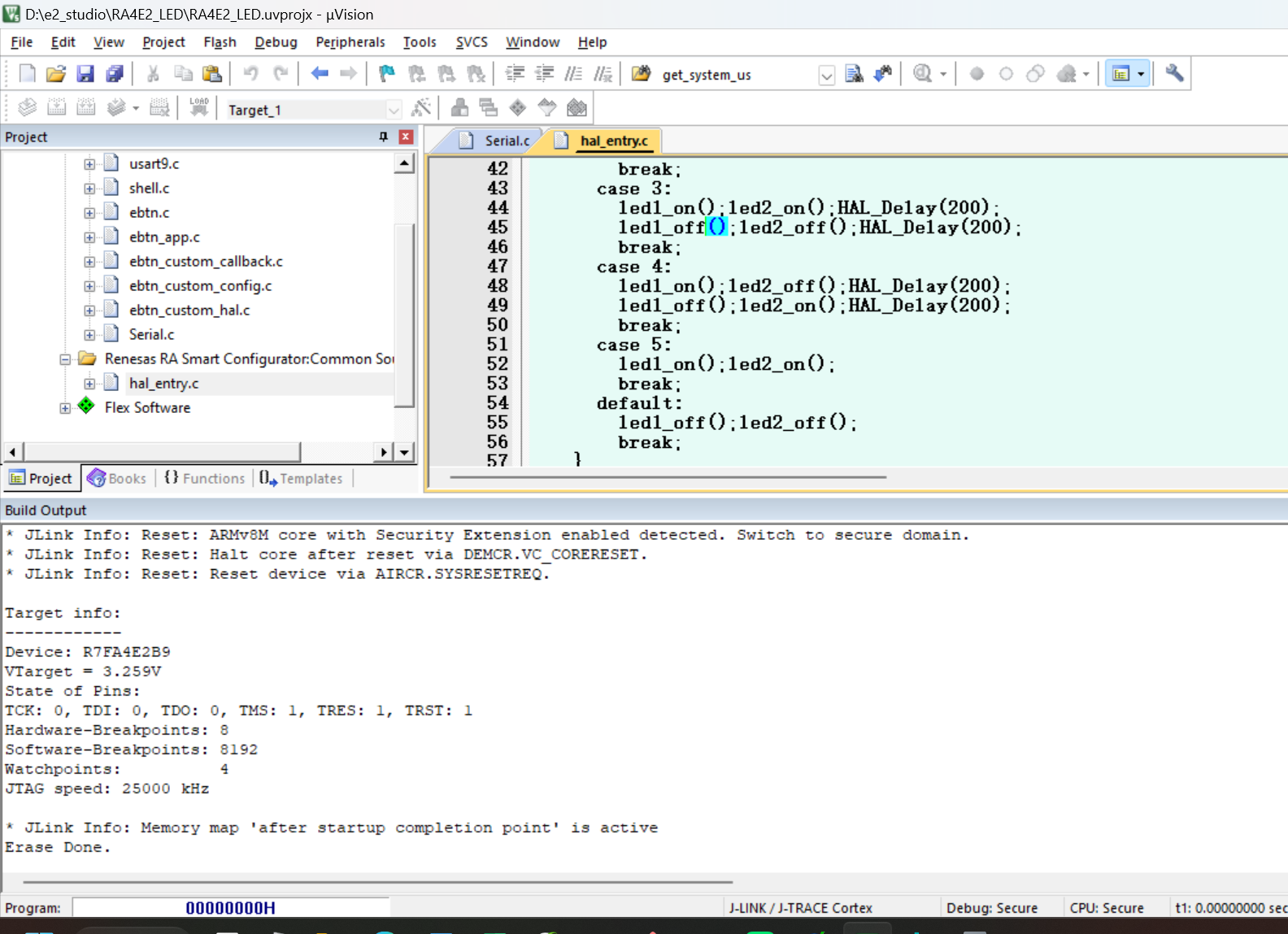Image resolution: width=1288 pixels, height=934 pixels.
Task: Create a new file from the toolbar
Action: (27, 74)
